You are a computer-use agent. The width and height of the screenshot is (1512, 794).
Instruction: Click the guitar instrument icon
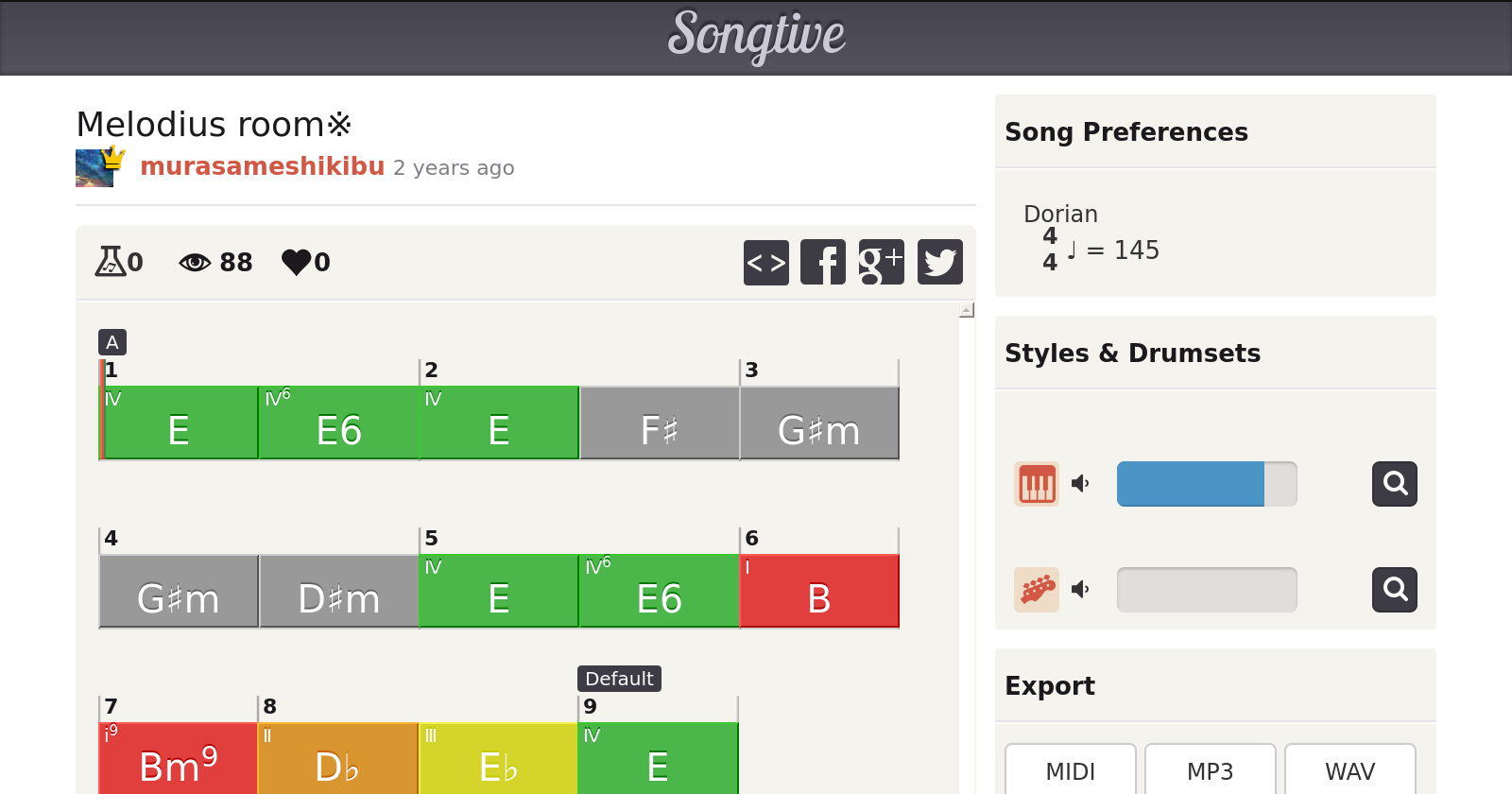tap(1037, 590)
